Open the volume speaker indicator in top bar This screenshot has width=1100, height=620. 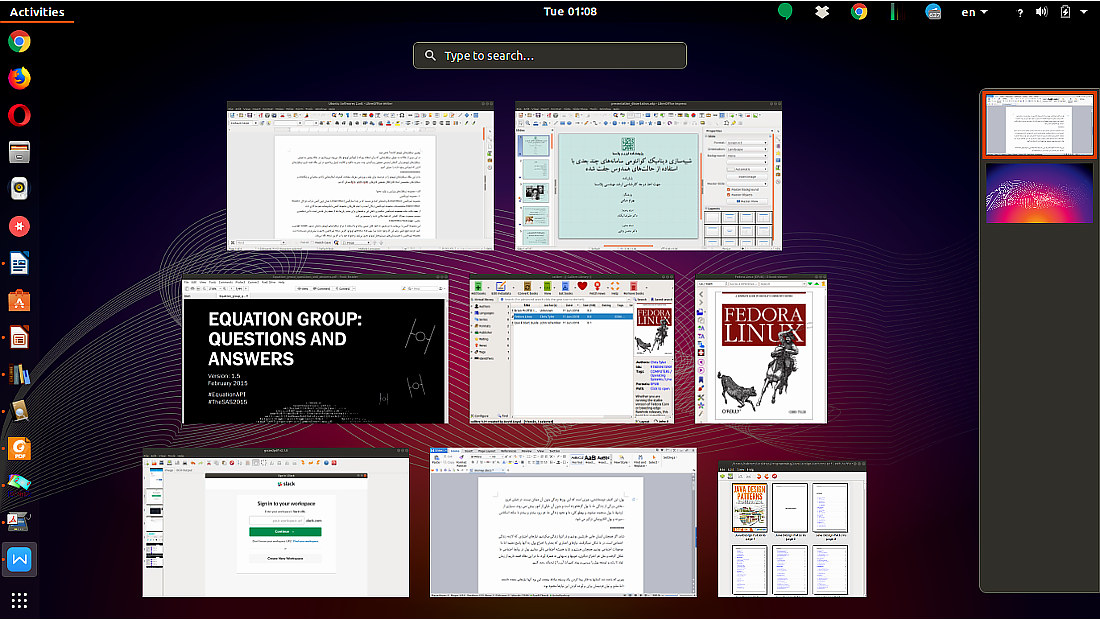coord(1042,12)
